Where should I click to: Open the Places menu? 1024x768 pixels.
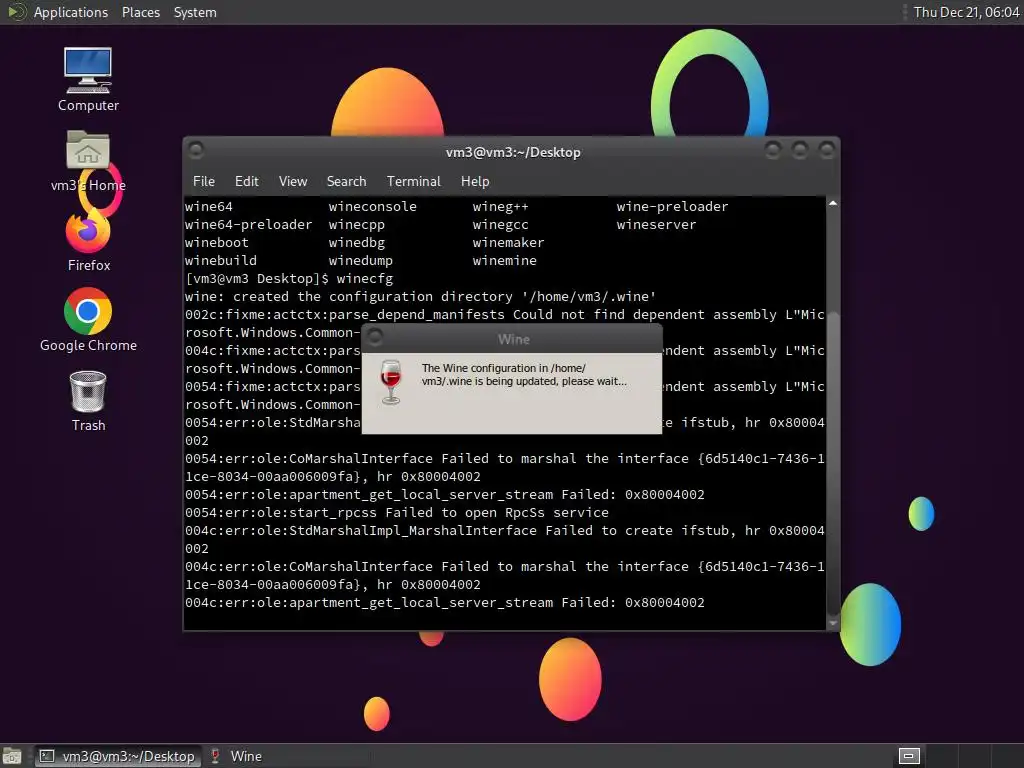click(140, 12)
